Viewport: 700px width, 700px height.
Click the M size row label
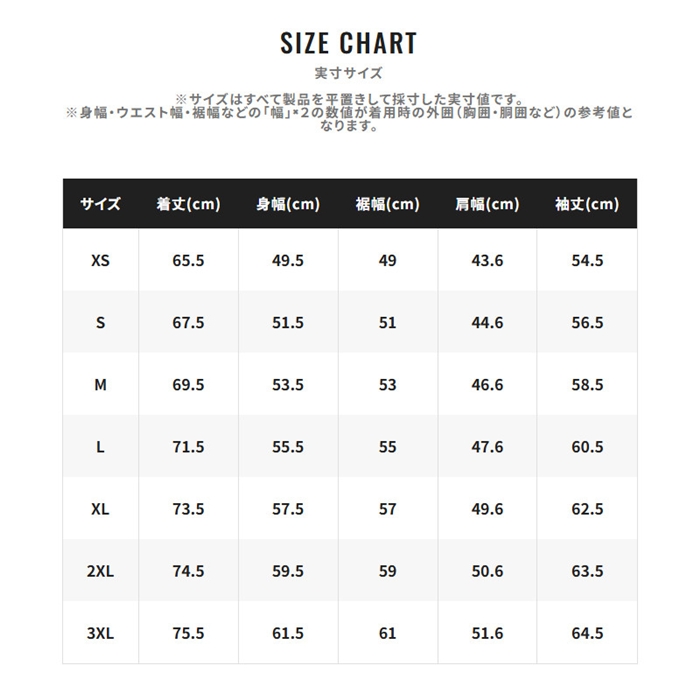[x=100, y=384]
